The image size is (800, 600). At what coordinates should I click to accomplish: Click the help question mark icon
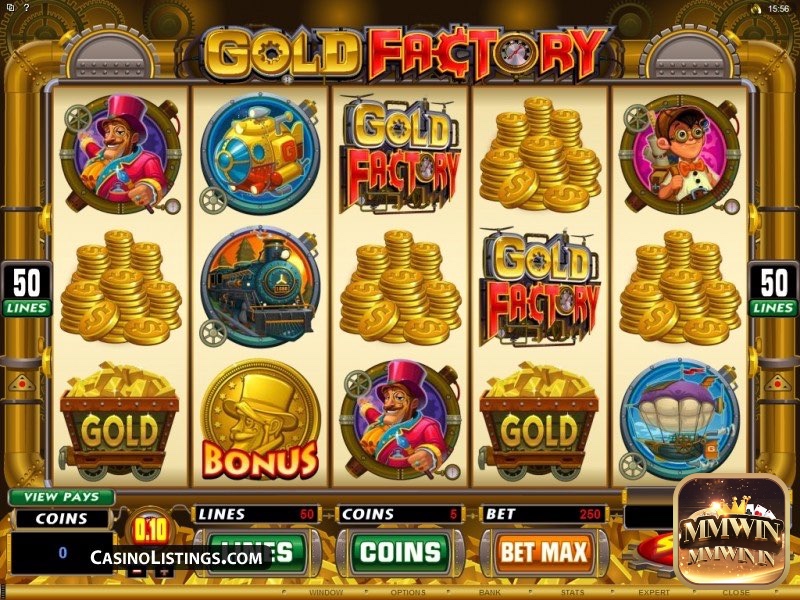pyautogui.click(x=27, y=8)
